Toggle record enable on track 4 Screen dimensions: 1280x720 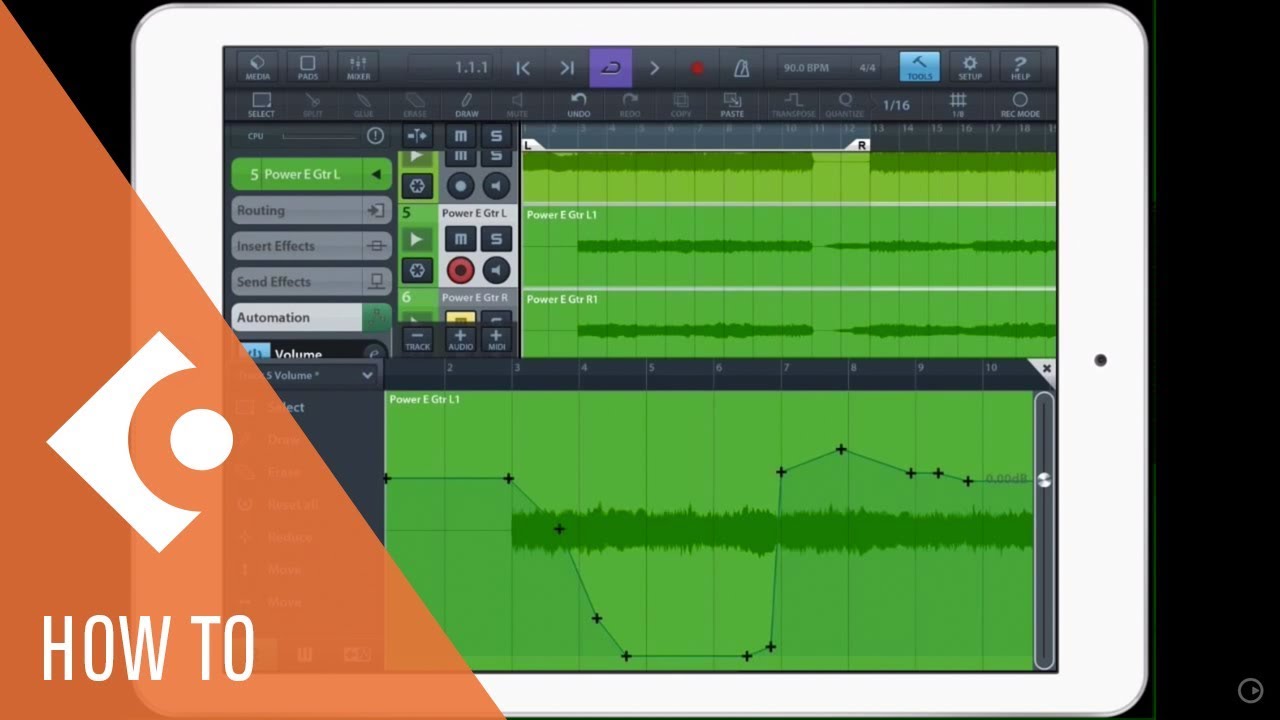[x=460, y=186]
